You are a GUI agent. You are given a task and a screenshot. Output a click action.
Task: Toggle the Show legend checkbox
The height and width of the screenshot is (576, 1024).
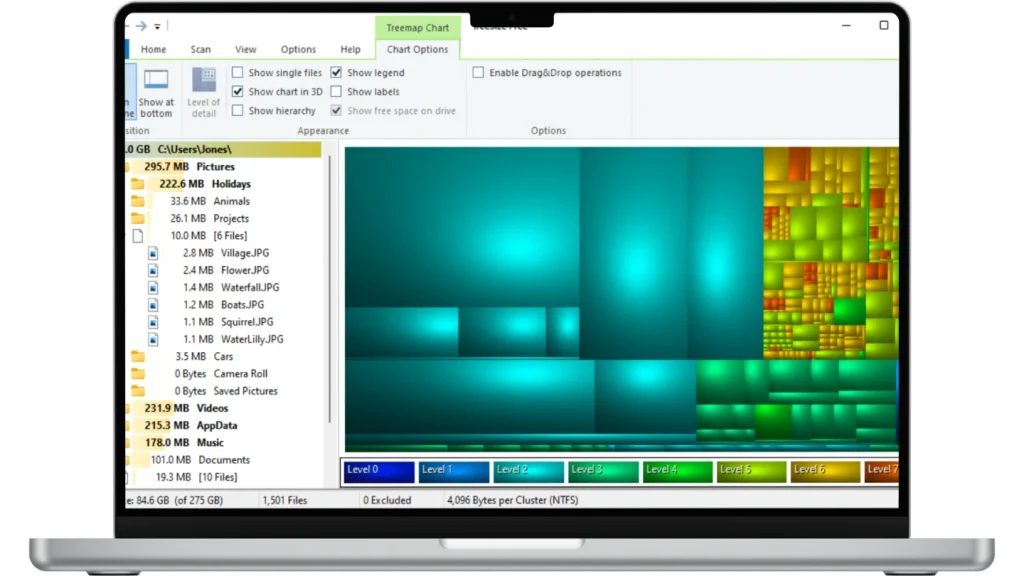coord(337,73)
